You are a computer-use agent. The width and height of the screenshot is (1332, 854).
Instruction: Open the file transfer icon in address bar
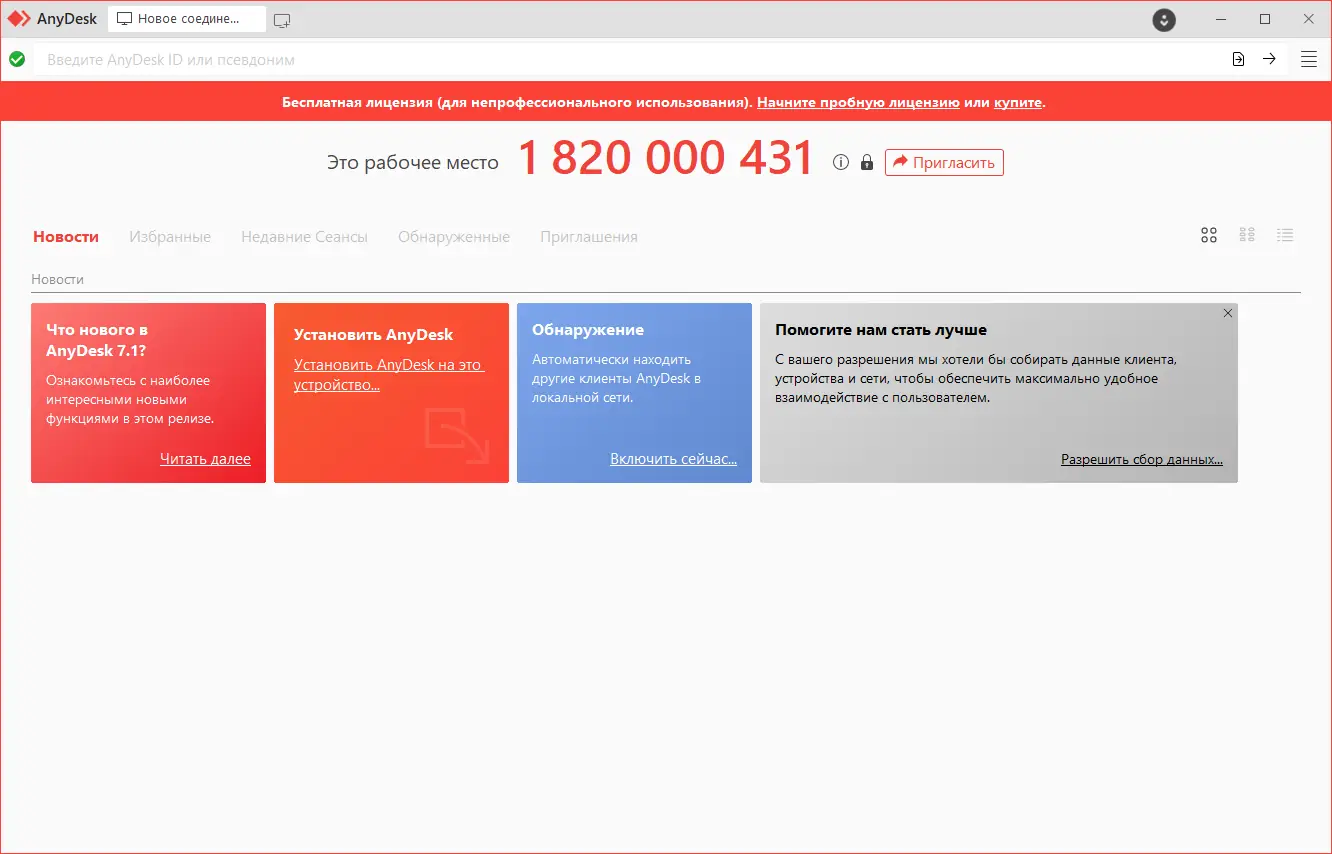pyautogui.click(x=1238, y=59)
